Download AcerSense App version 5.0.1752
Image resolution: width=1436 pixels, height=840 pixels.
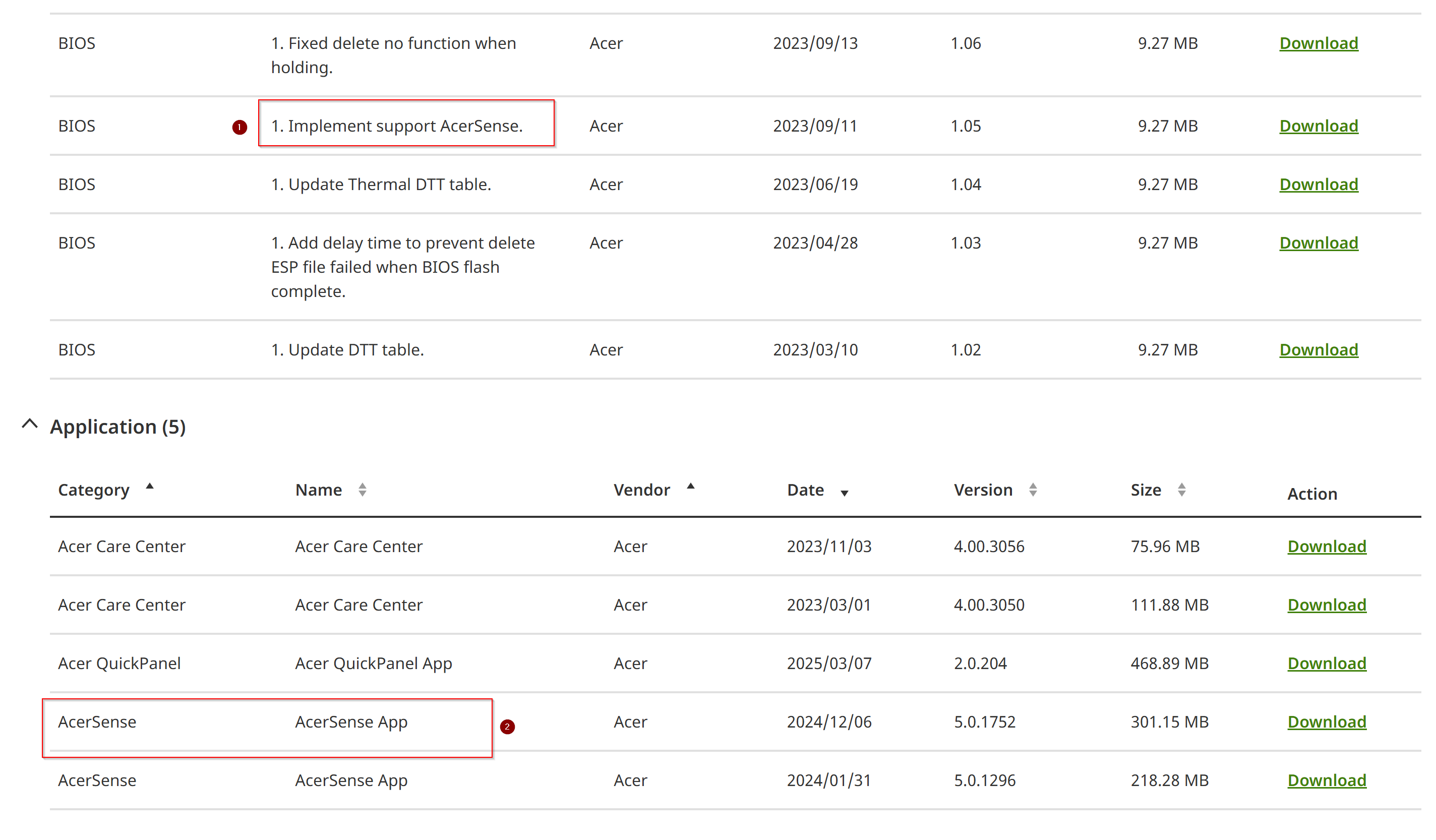click(x=1327, y=722)
